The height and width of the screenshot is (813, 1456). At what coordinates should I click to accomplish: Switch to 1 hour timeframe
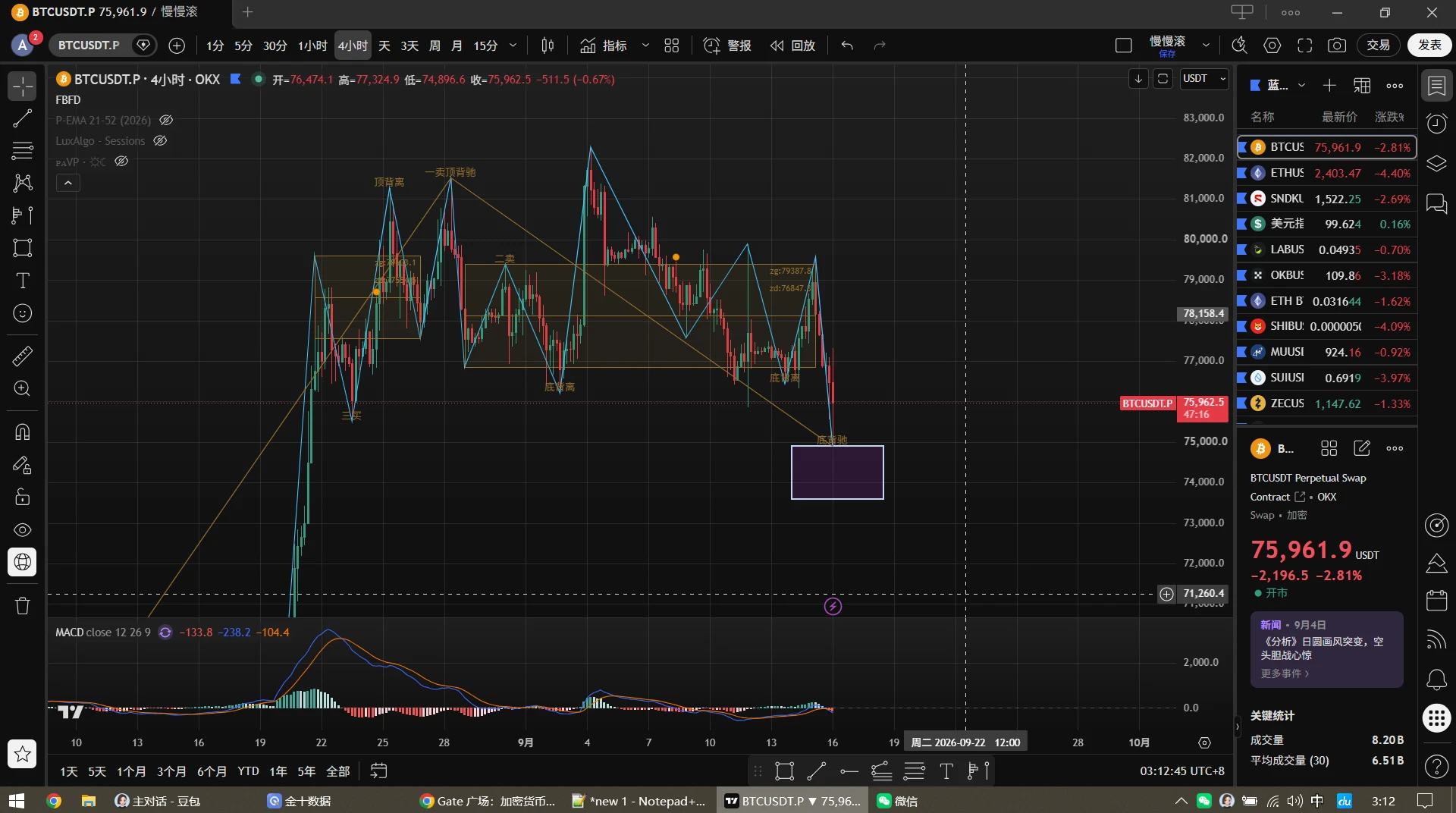coord(312,46)
